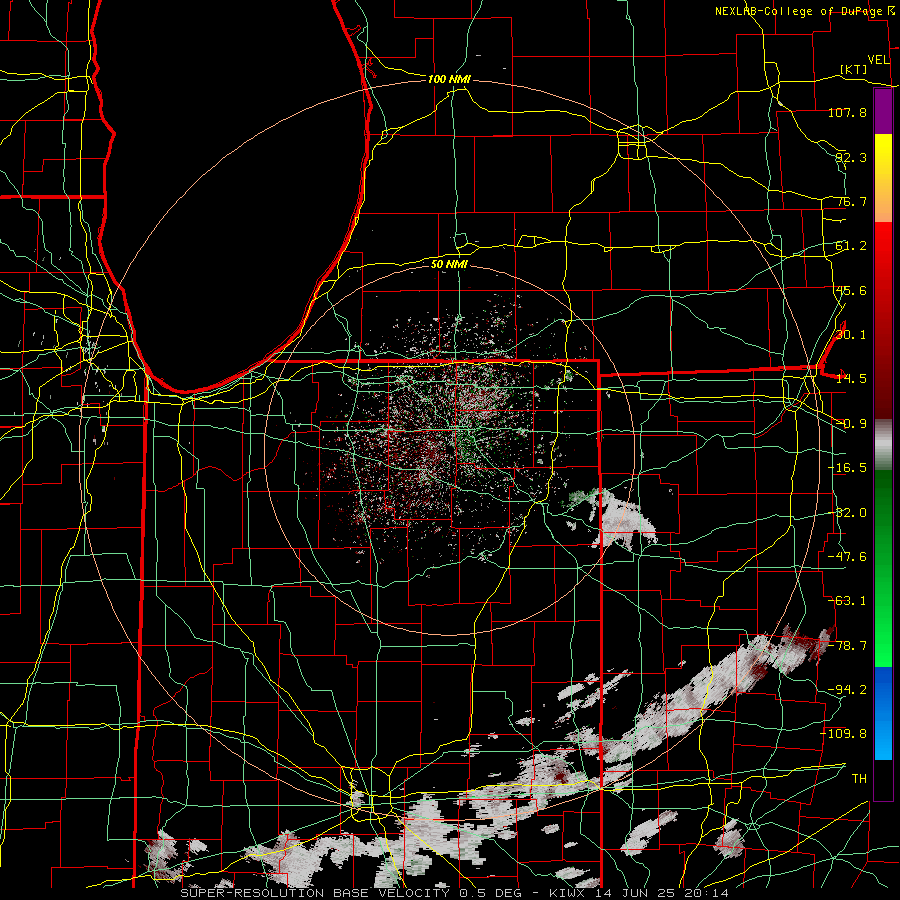Select the -94.2 velocity scale value
The height and width of the screenshot is (900, 900).
pos(847,690)
